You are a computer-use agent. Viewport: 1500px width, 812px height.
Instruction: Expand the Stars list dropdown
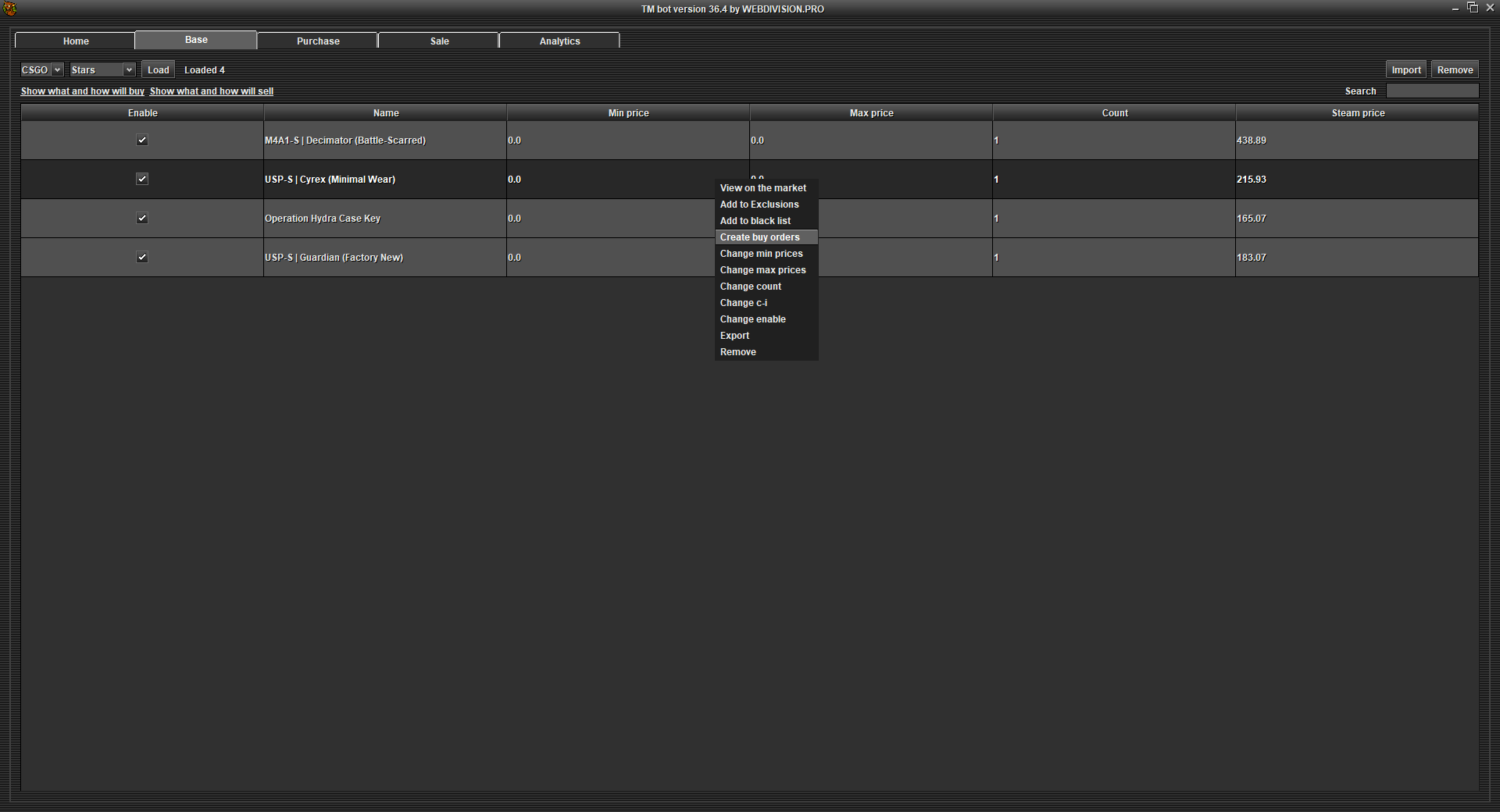coord(102,70)
